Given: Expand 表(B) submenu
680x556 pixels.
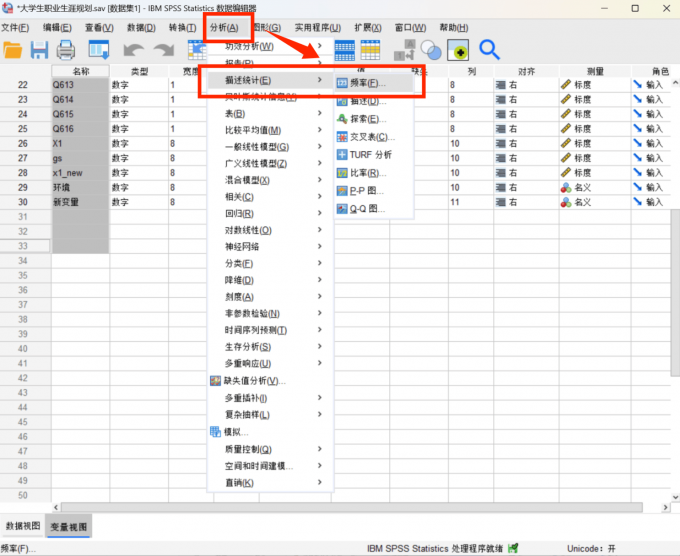Looking at the screenshot, I should pos(271,114).
